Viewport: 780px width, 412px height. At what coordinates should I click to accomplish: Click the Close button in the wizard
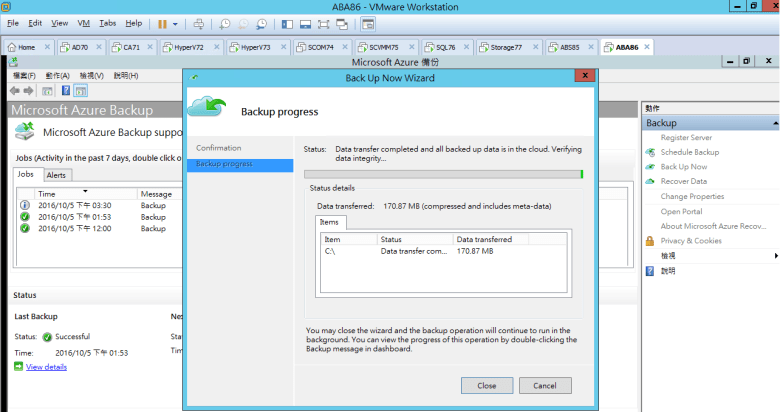point(486,385)
